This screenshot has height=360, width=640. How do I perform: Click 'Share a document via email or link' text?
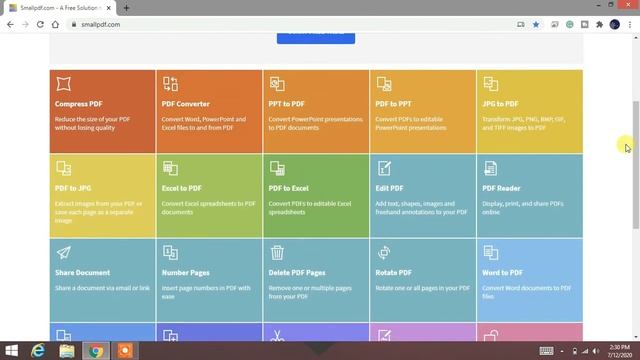[102, 288]
